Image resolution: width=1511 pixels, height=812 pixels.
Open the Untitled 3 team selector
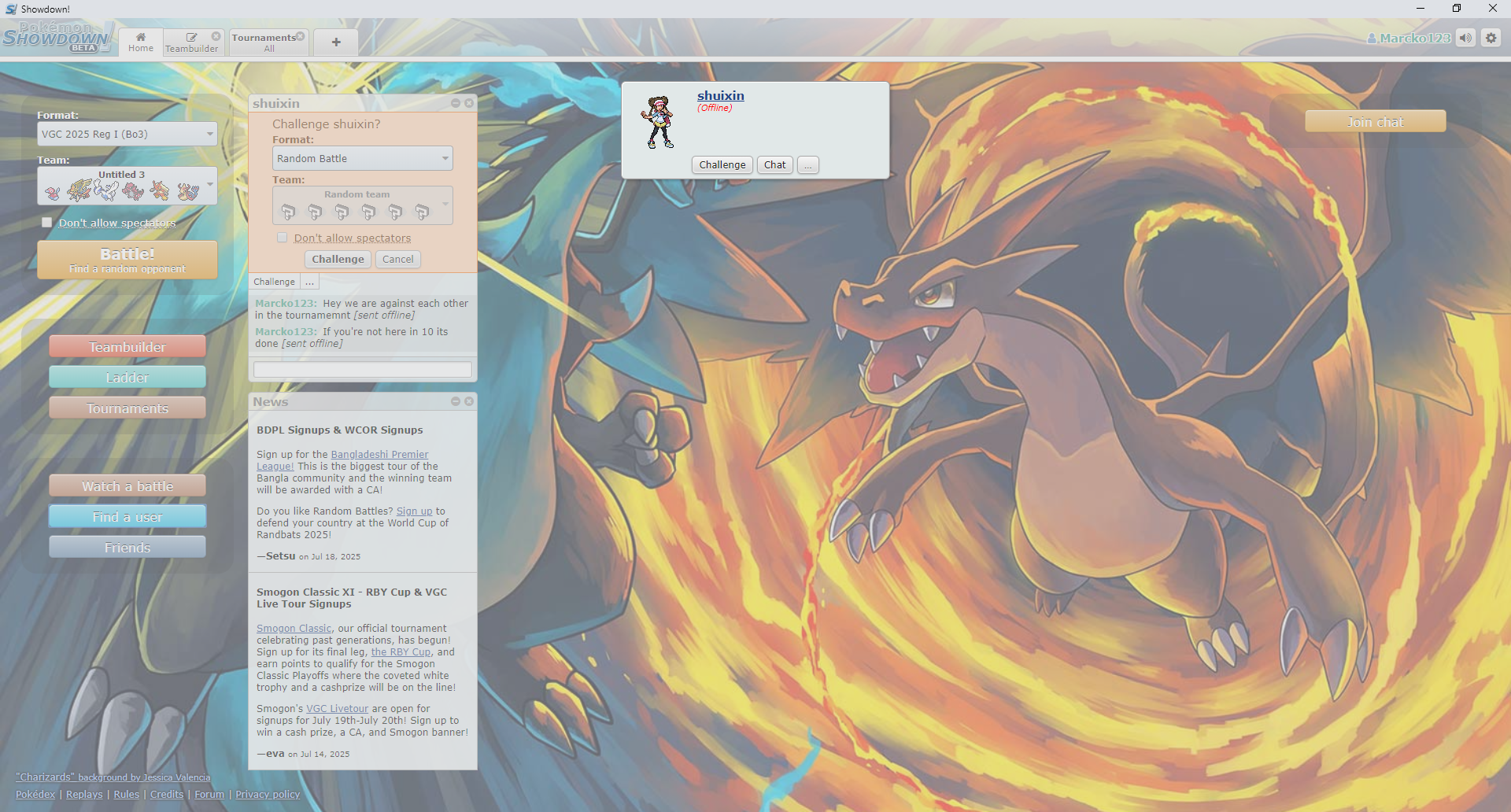tap(127, 186)
